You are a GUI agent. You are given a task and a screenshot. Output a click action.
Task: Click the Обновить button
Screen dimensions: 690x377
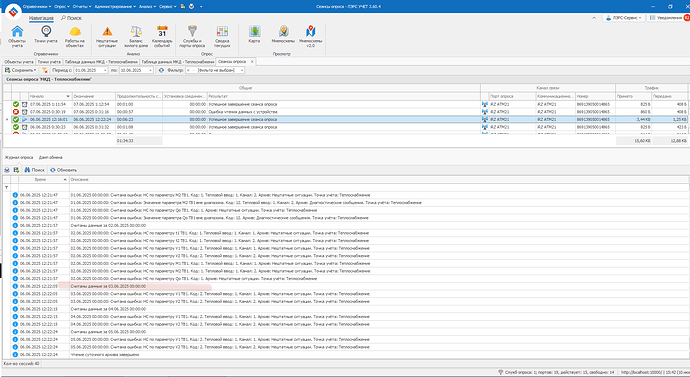63,170
